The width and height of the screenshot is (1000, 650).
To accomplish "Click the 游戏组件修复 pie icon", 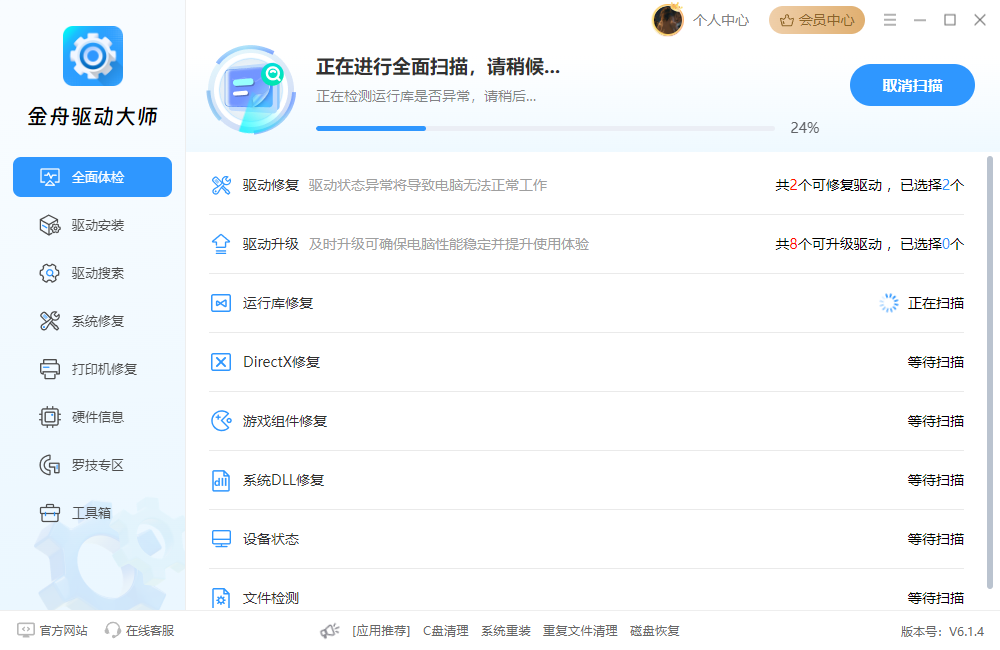I will [x=220, y=421].
